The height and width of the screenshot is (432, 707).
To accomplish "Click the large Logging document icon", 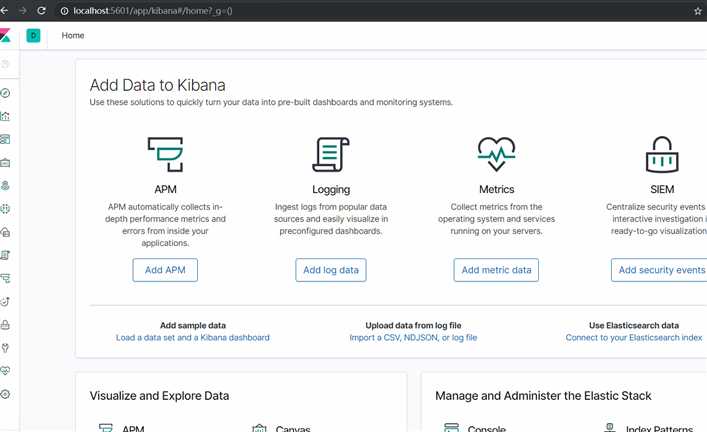I will pos(331,155).
